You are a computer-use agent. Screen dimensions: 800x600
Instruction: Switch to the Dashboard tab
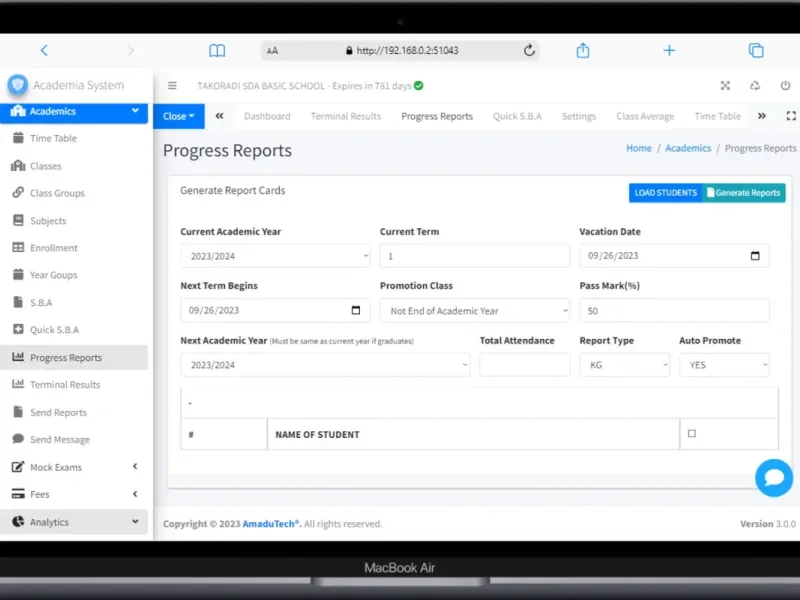click(267, 116)
